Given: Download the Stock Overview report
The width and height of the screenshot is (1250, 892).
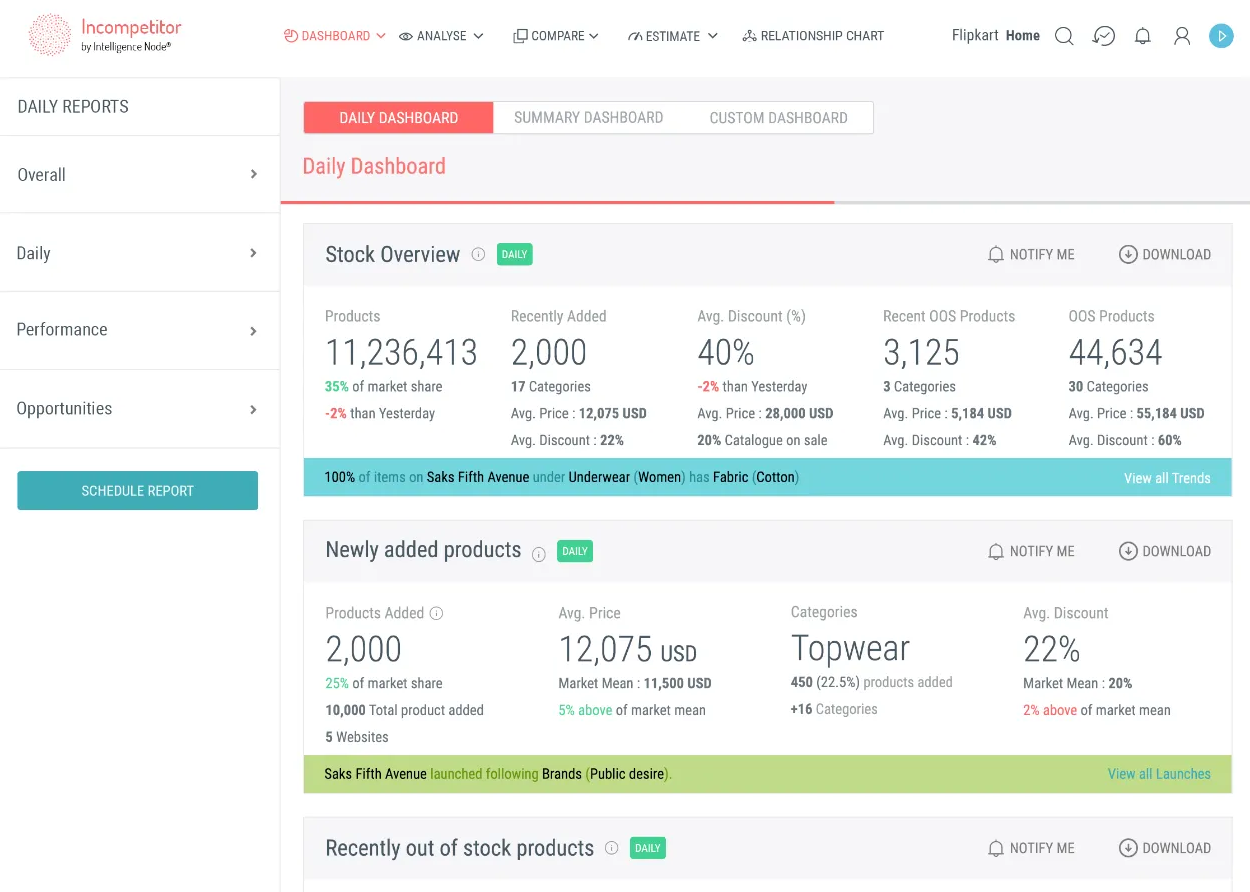Looking at the screenshot, I should pyautogui.click(x=1164, y=254).
